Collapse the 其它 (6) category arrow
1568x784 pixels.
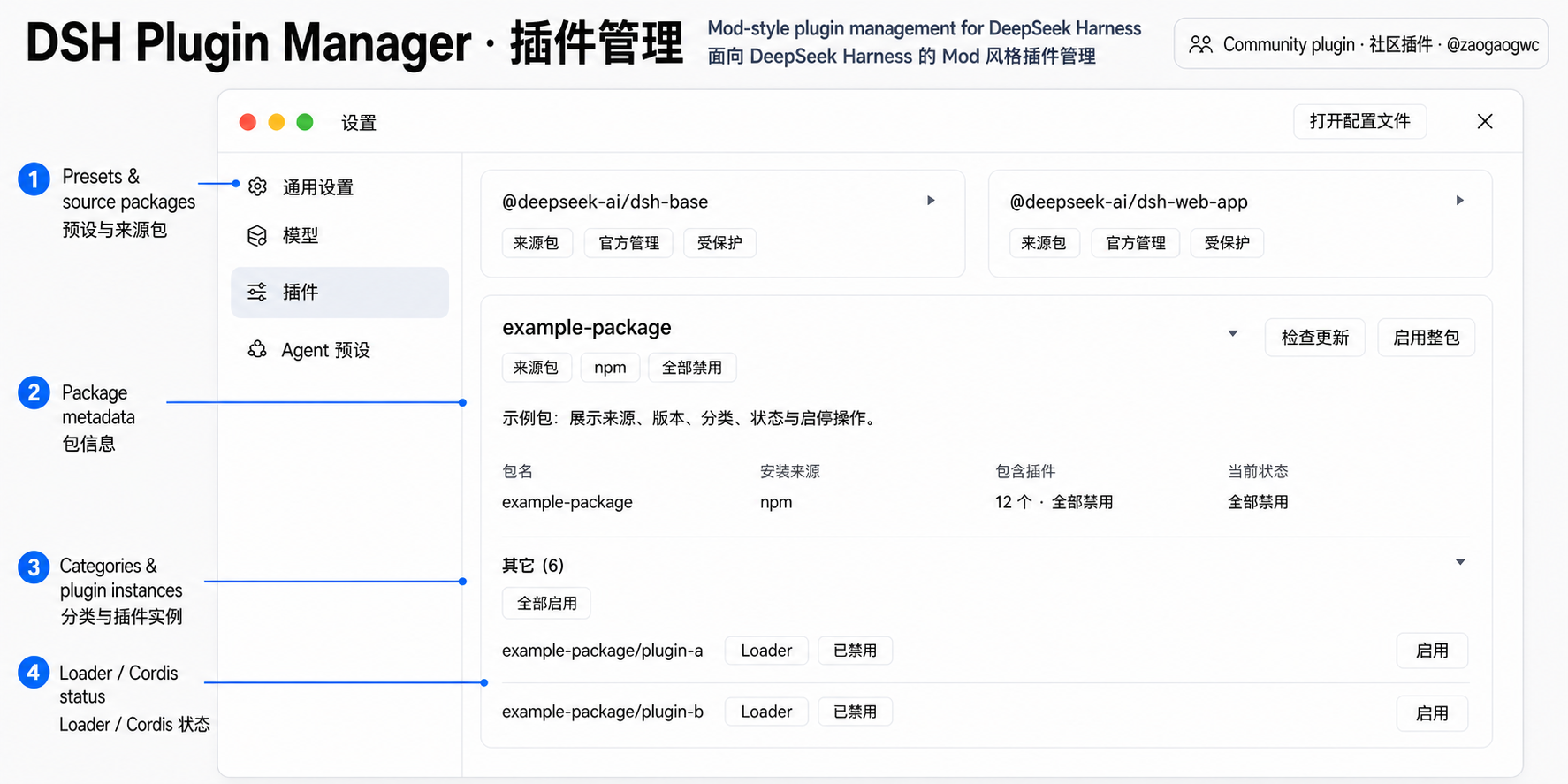coord(1460,562)
